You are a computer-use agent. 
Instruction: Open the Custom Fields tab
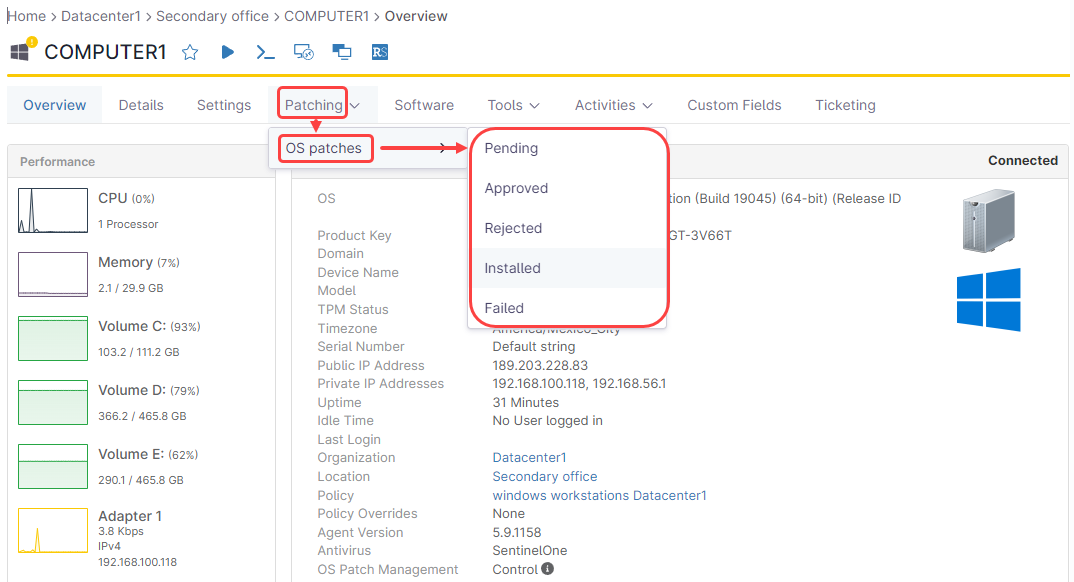coord(734,105)
